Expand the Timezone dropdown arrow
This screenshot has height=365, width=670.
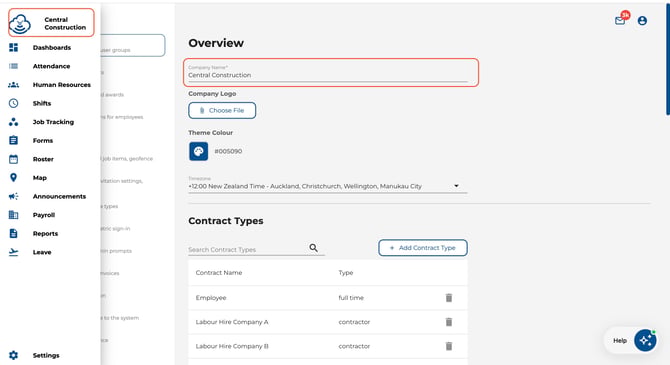tap(456, 186)
